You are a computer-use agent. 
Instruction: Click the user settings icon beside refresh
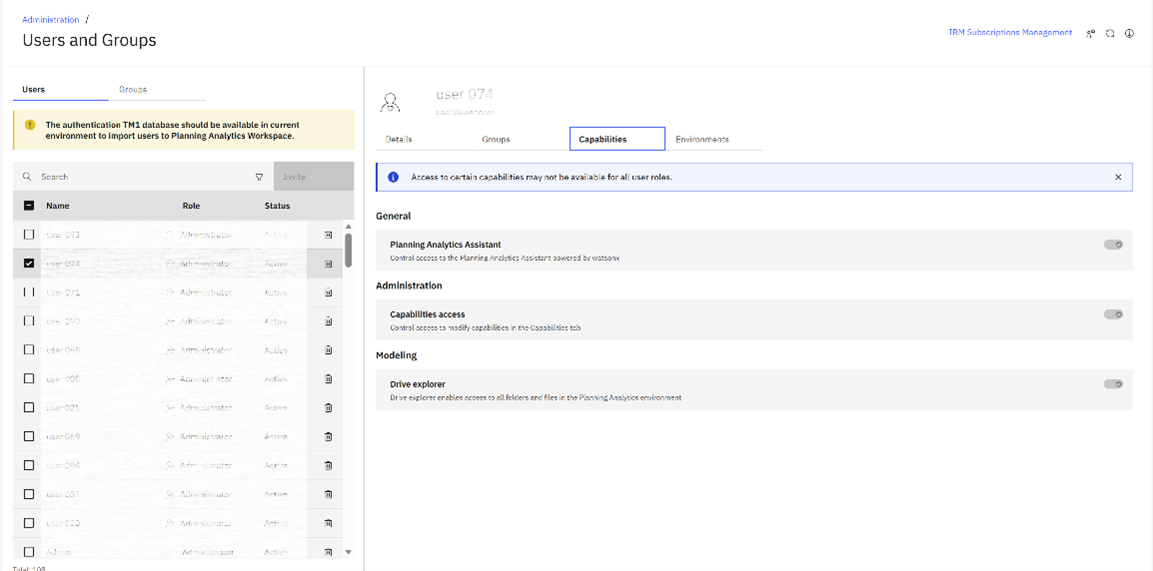(1091, 34)
